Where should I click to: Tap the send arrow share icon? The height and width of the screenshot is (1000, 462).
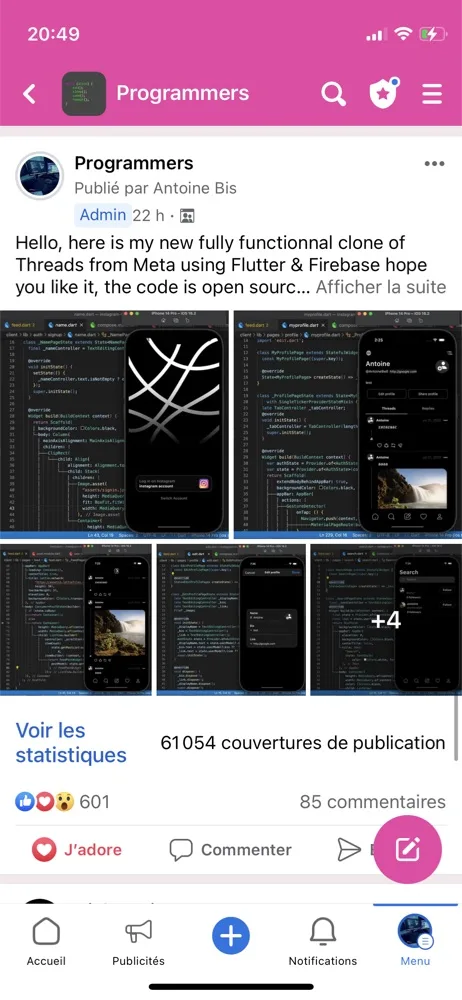(348, 849)
